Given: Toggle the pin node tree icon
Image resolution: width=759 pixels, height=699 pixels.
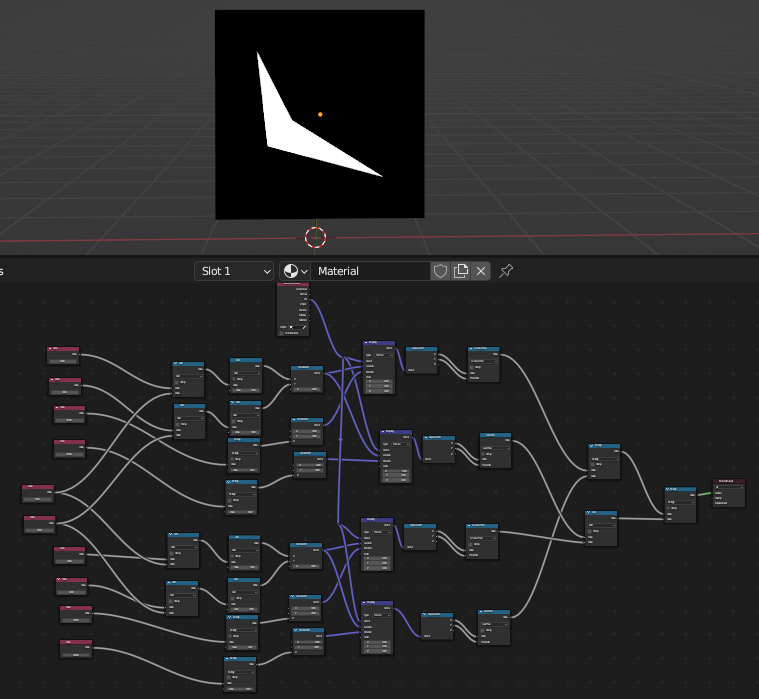Looking at the screenshot, I should (506, 271).
